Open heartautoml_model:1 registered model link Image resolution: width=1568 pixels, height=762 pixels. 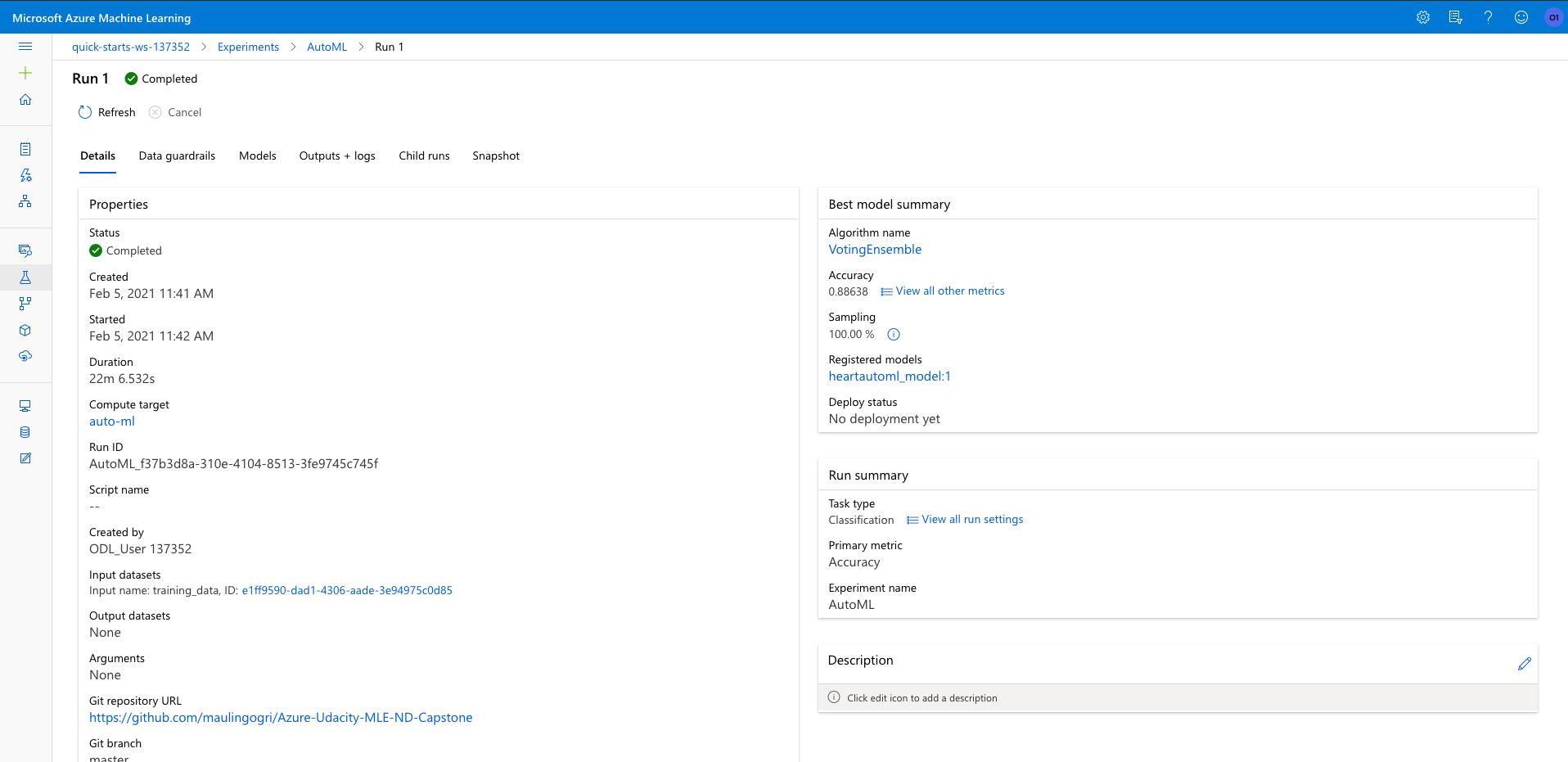pos(890,376)
